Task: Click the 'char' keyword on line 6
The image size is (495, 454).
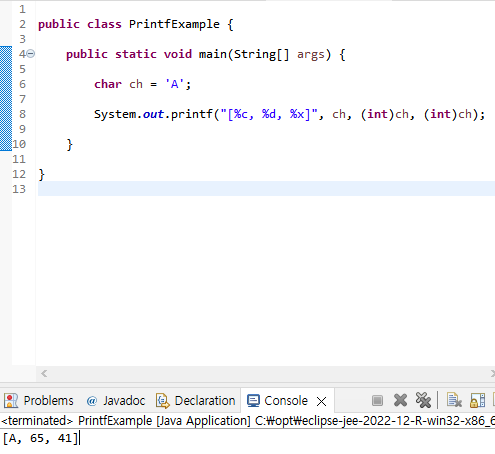Action: [108, 84]
